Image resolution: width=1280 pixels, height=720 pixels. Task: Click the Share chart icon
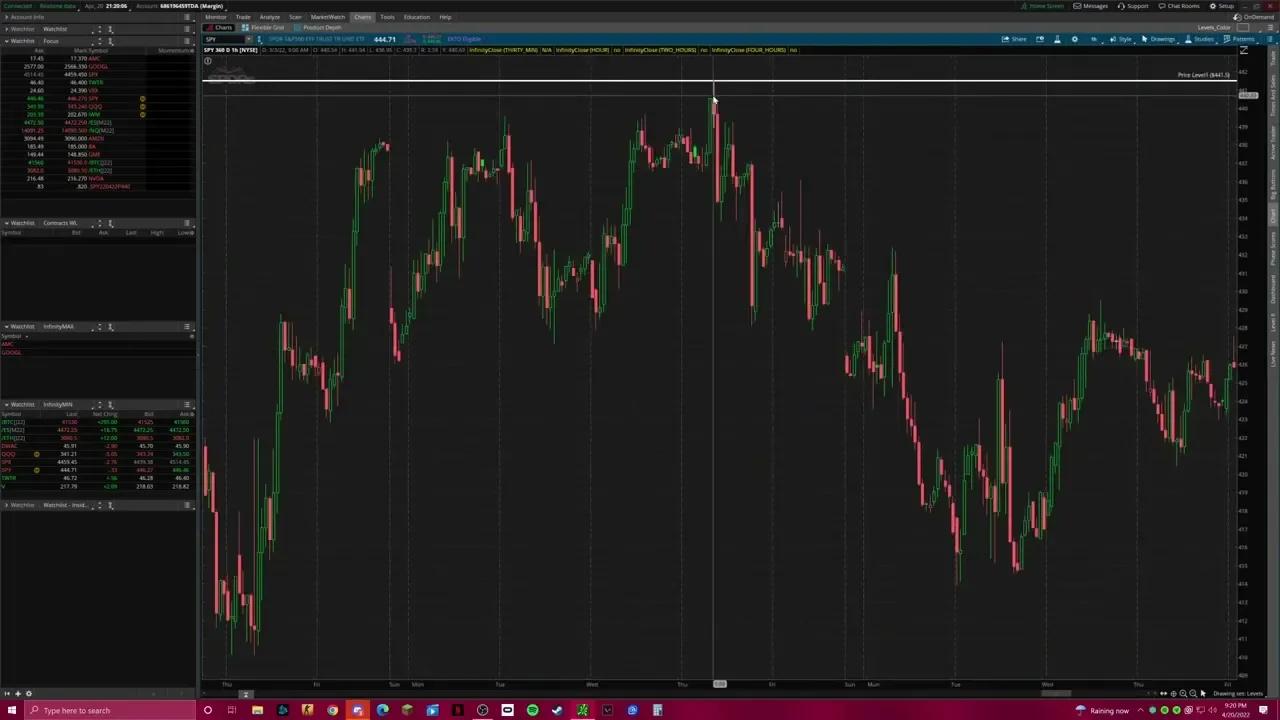[x=1013, y=39]
